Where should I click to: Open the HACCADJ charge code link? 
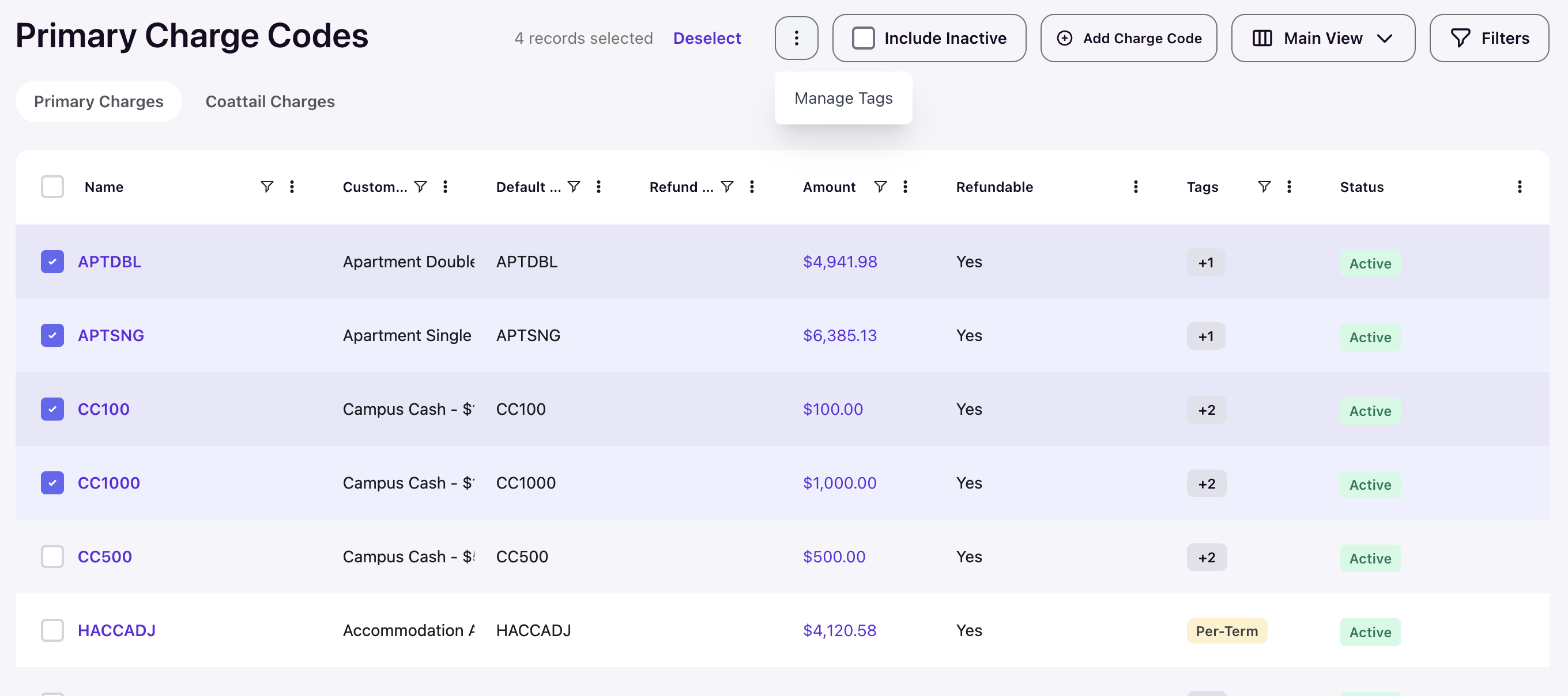click(116, 630)
